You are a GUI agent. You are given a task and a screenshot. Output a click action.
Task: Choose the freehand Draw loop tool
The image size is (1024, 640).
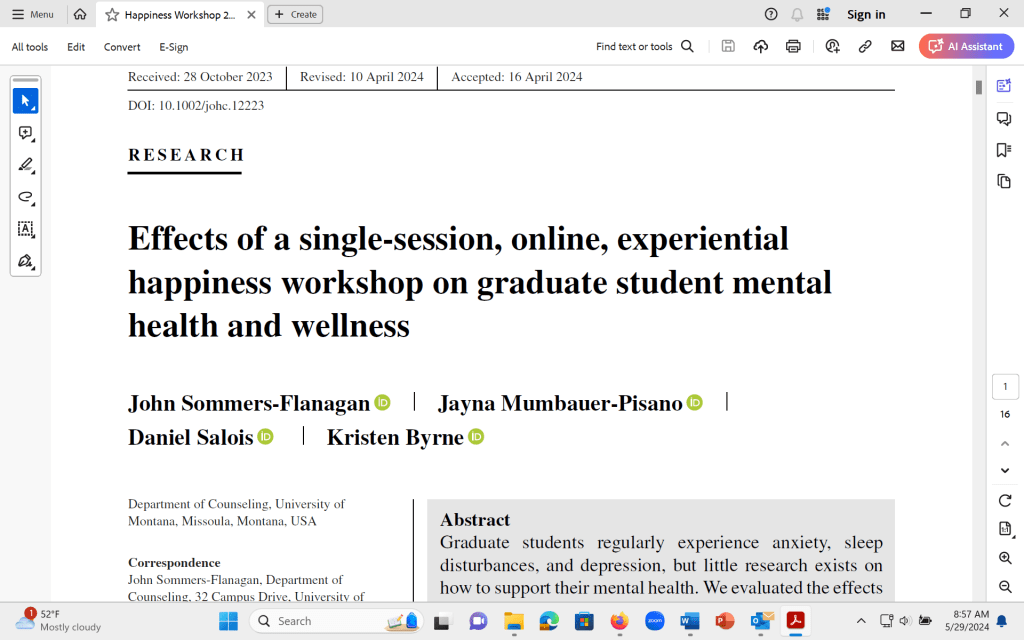25,197
